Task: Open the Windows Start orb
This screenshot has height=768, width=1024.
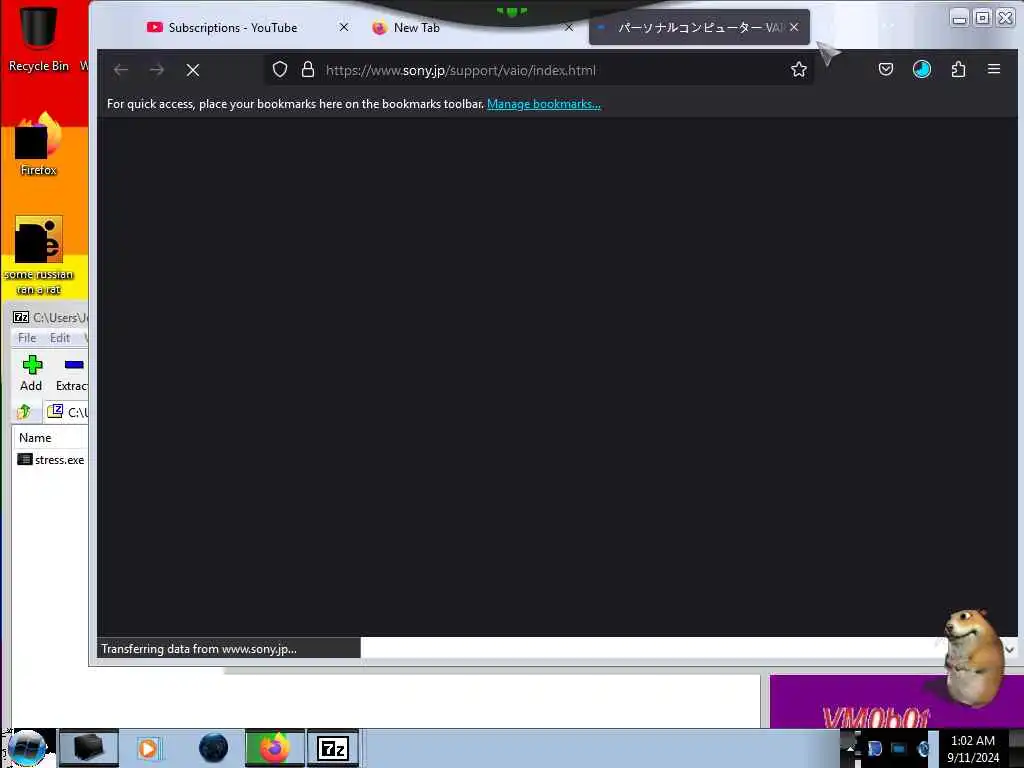Action: [x=27, y=748]
